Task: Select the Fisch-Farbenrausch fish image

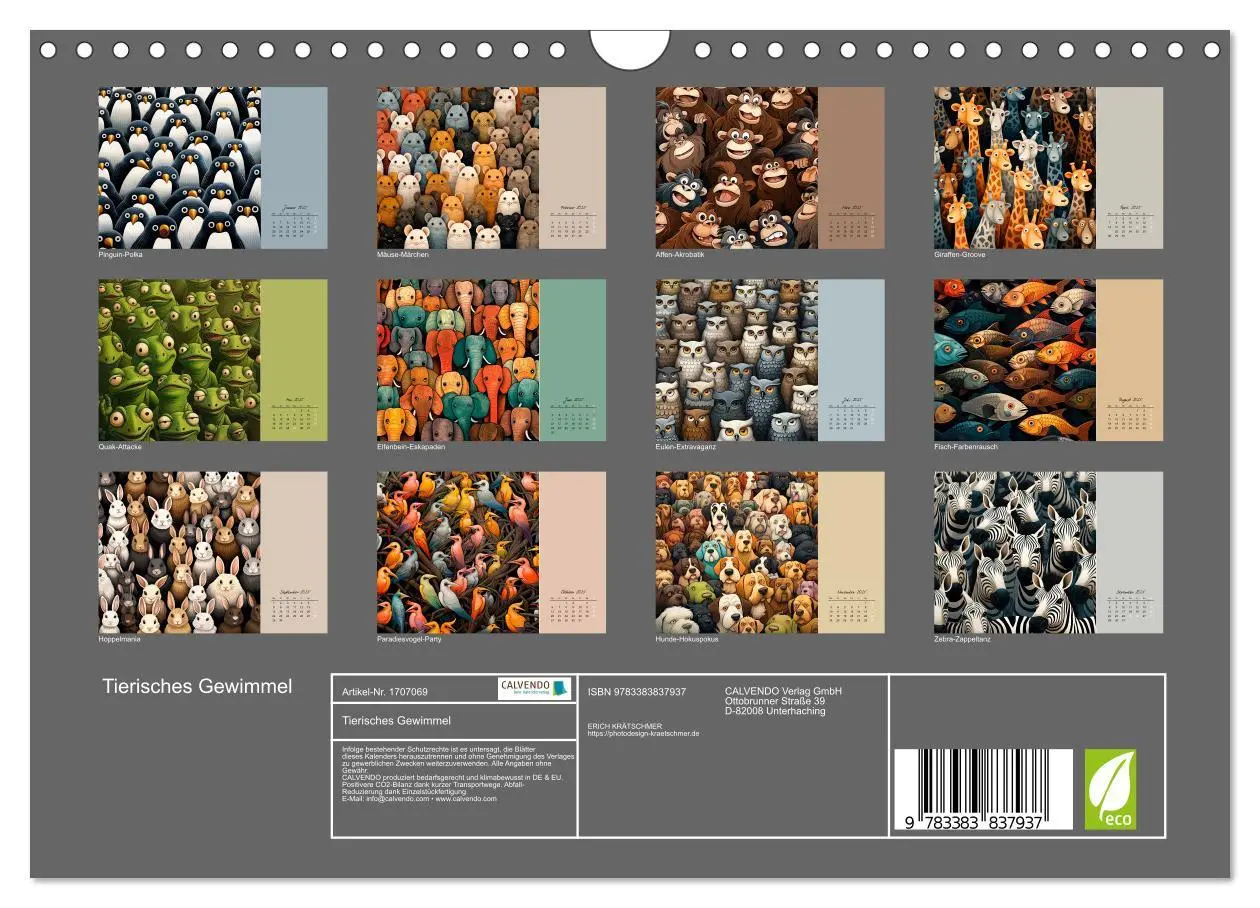Action: coord(1015,360)
